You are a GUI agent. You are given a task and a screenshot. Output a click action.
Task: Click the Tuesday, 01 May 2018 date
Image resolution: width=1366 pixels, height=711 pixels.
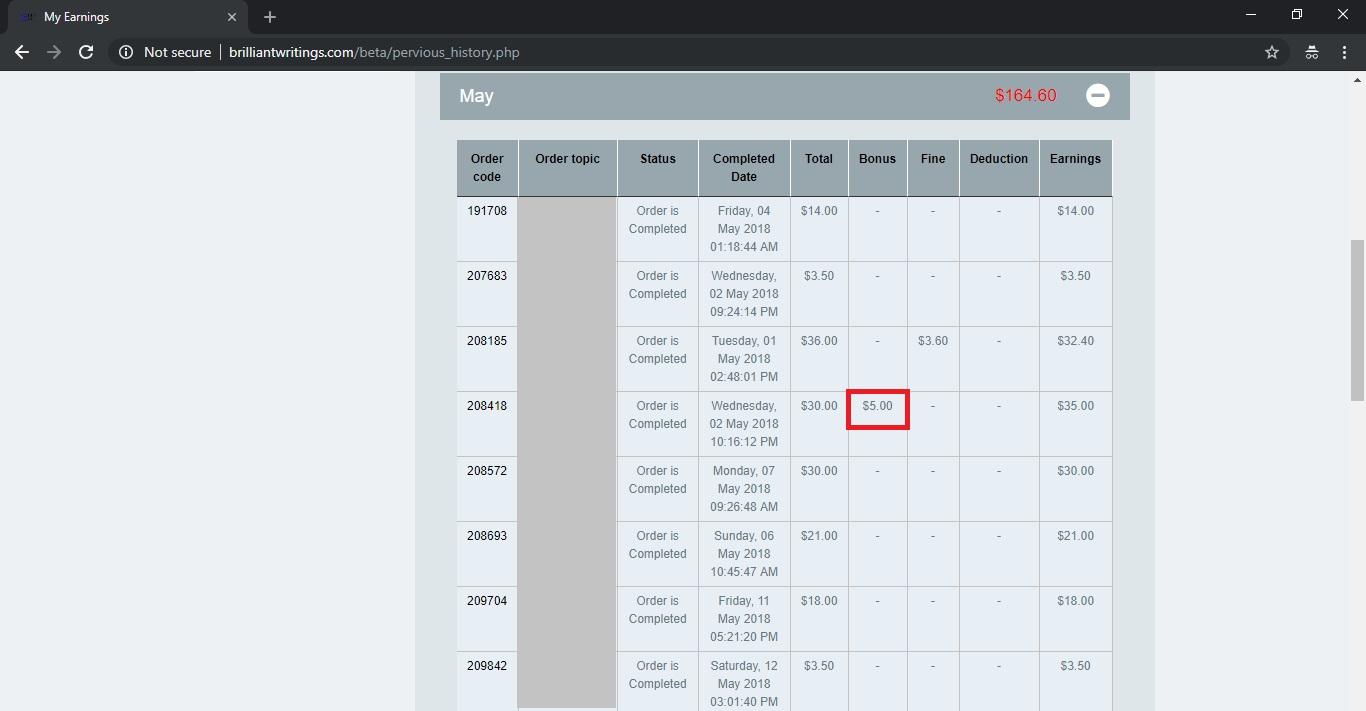(744, 359)
